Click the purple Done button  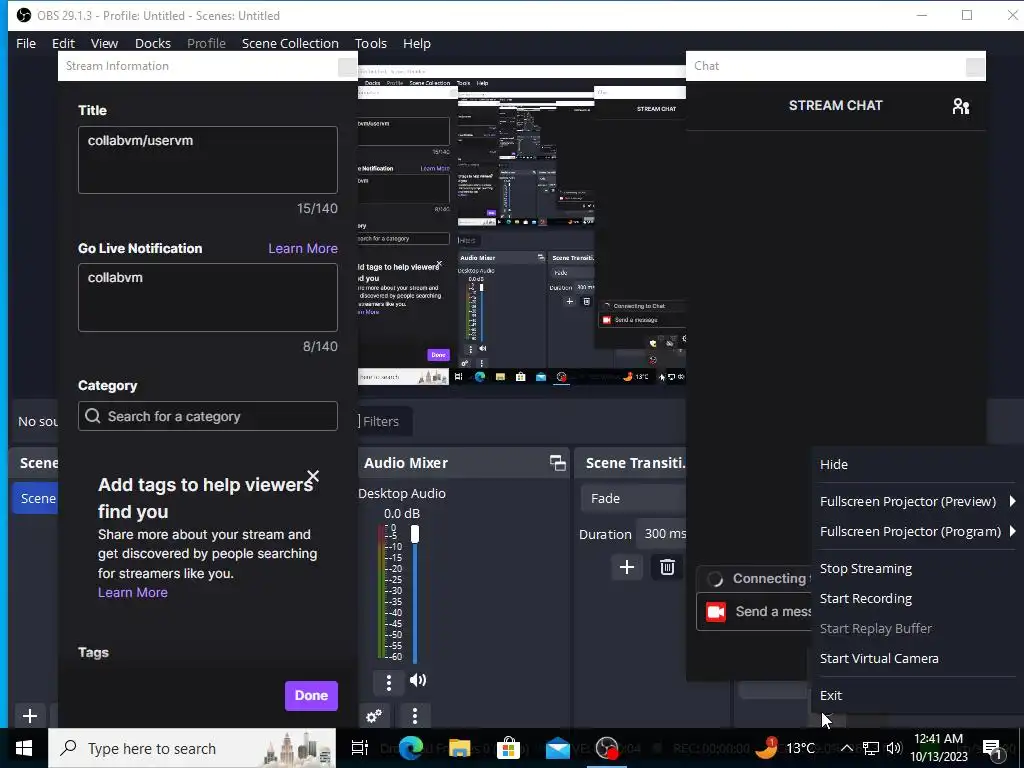coord(311,696)
